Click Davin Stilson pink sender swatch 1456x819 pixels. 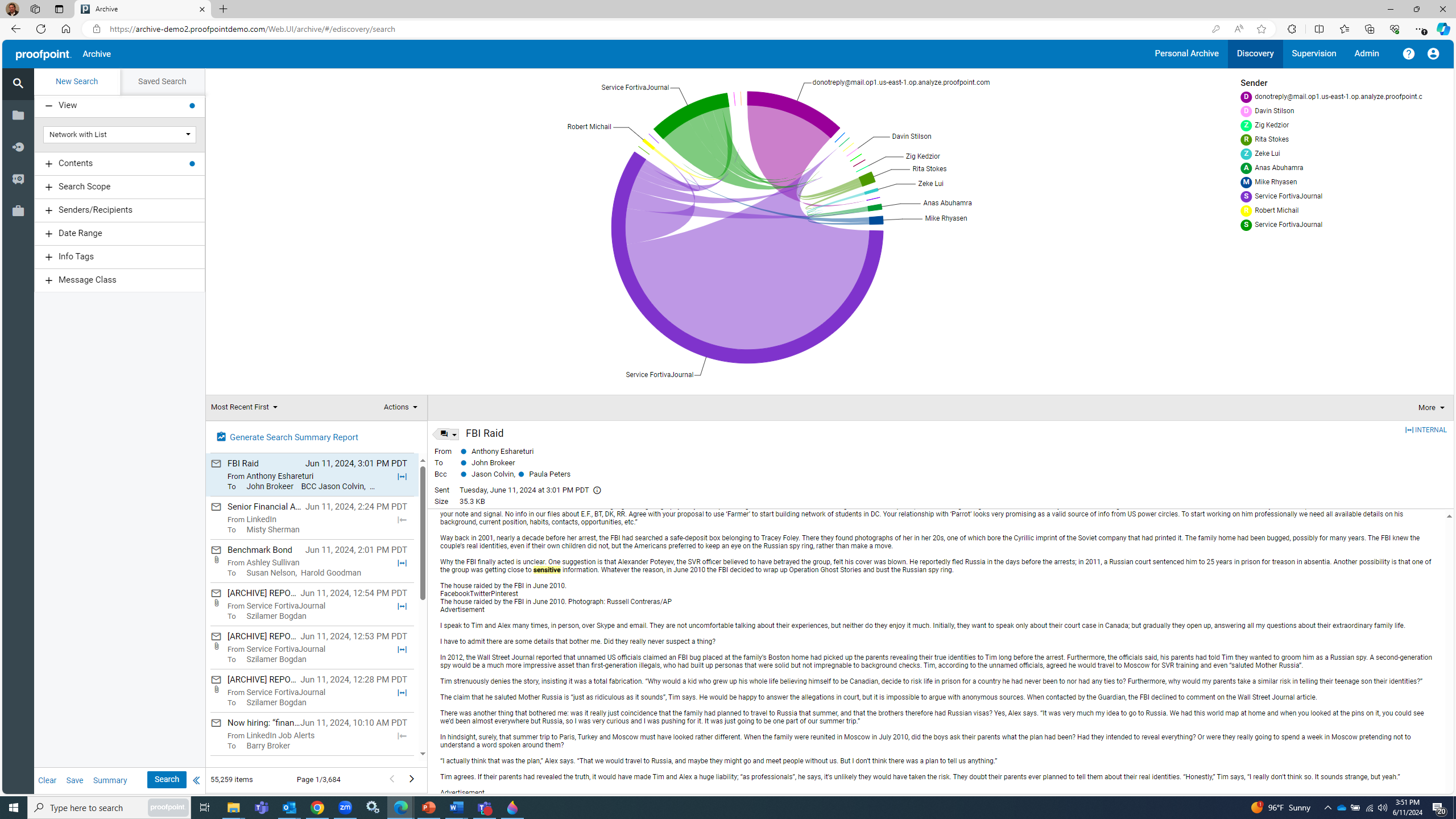(x=1246, y=111)
